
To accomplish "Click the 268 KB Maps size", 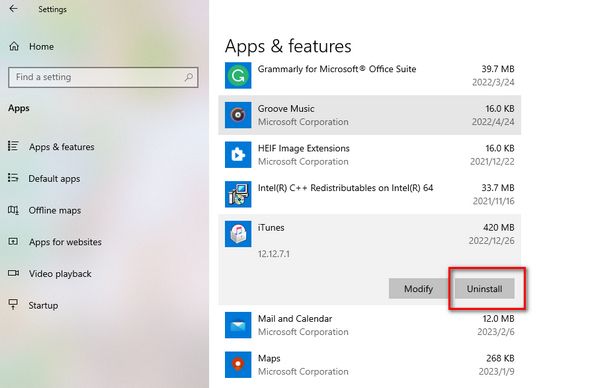I will pyautogui.click(x=500, y=358).
